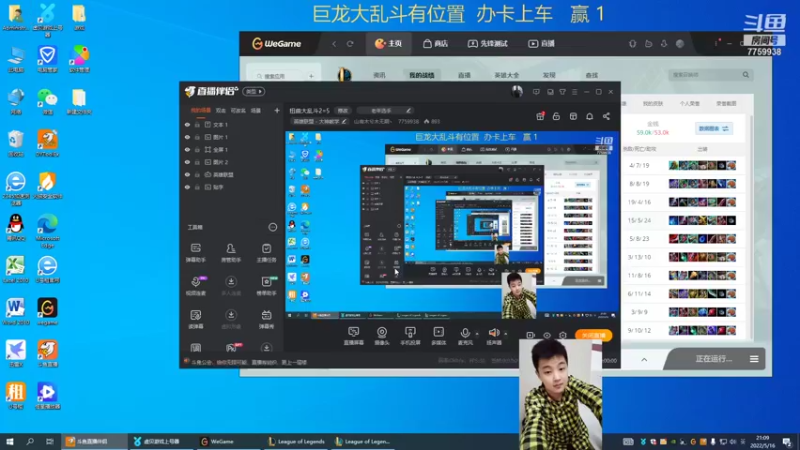This screenshot has width=800, height=450.
Task: Toggle preview eye icon near 关闭直播
Action: point(547,335)
